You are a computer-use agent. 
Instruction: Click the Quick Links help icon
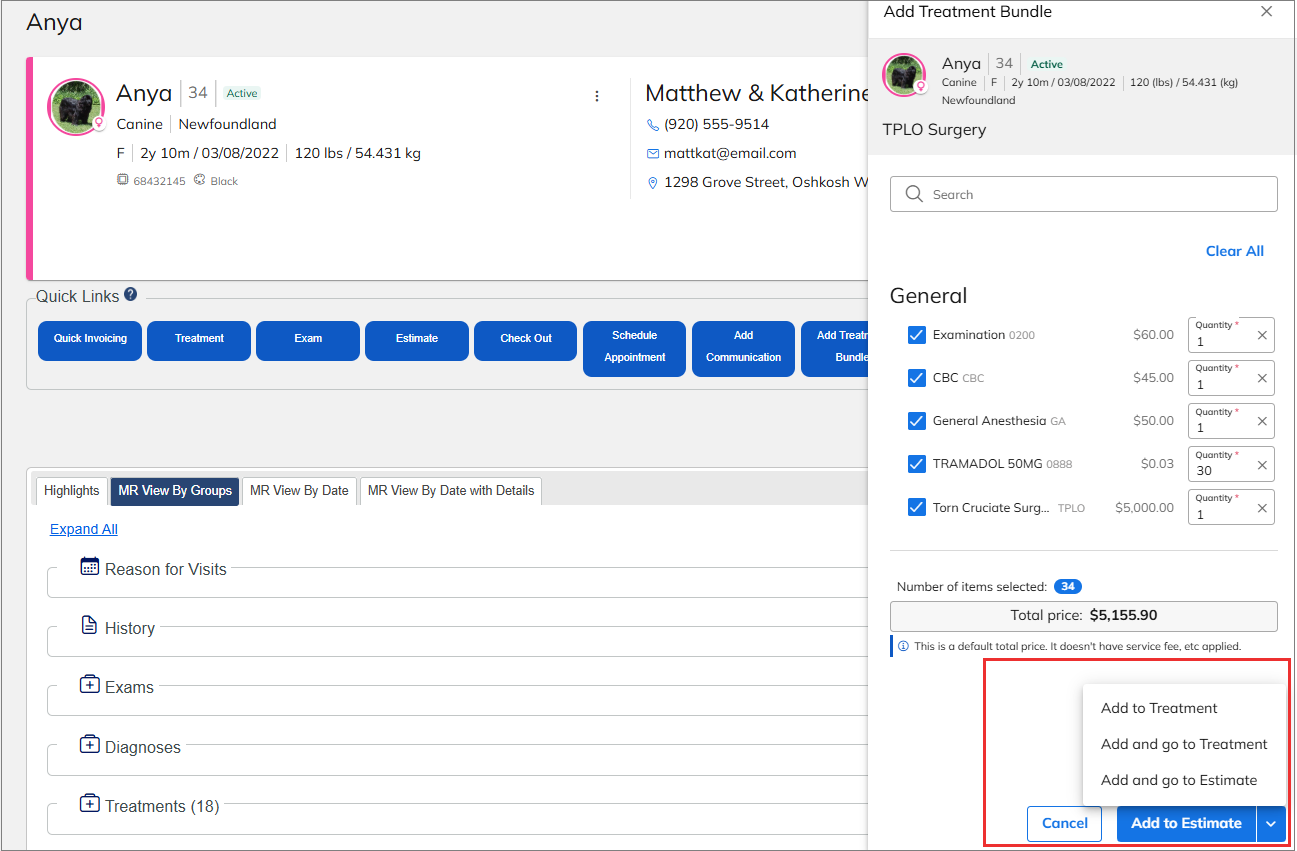tap(130, 295)
